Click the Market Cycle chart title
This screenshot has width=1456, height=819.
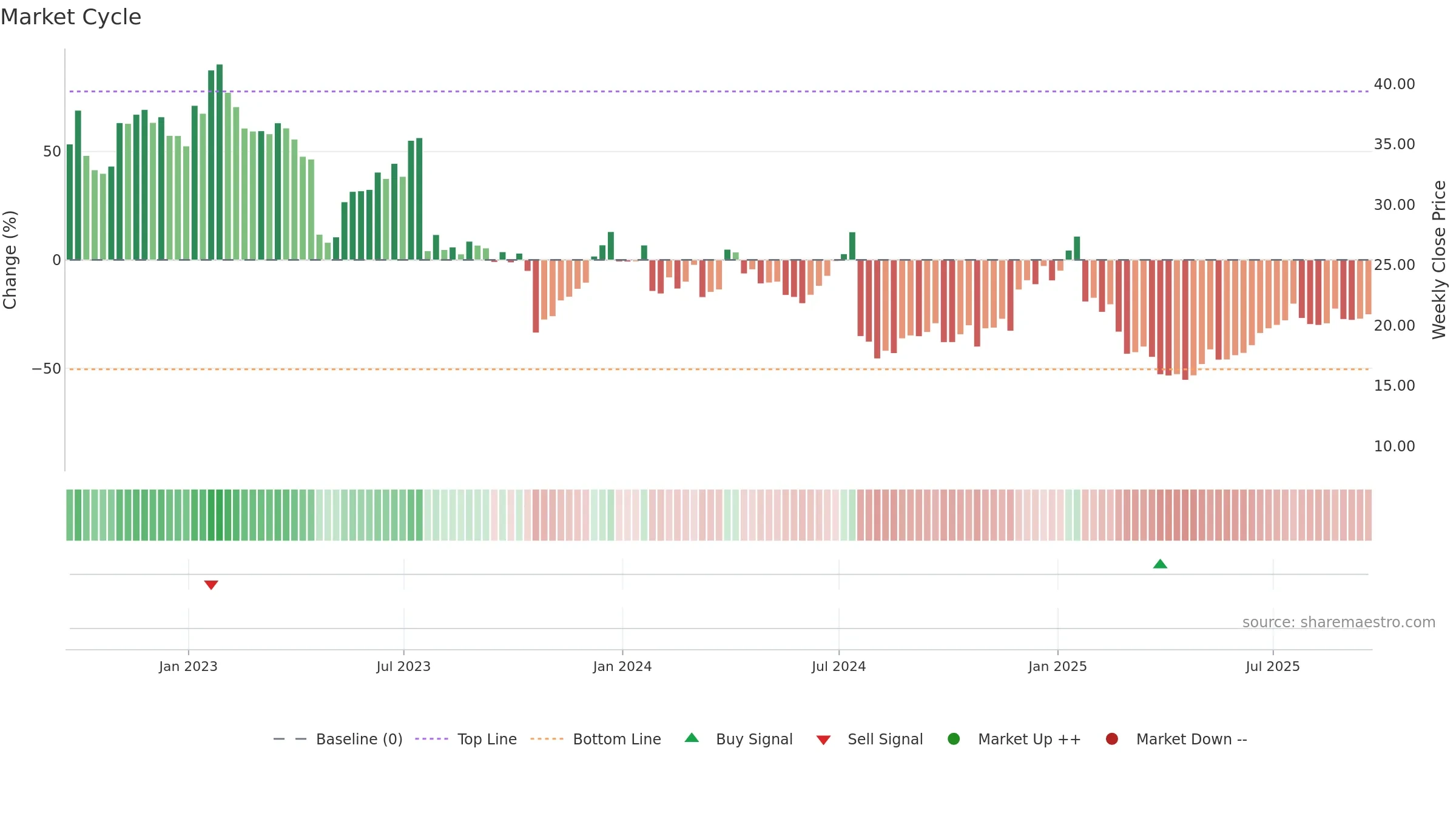click(71, 17)
